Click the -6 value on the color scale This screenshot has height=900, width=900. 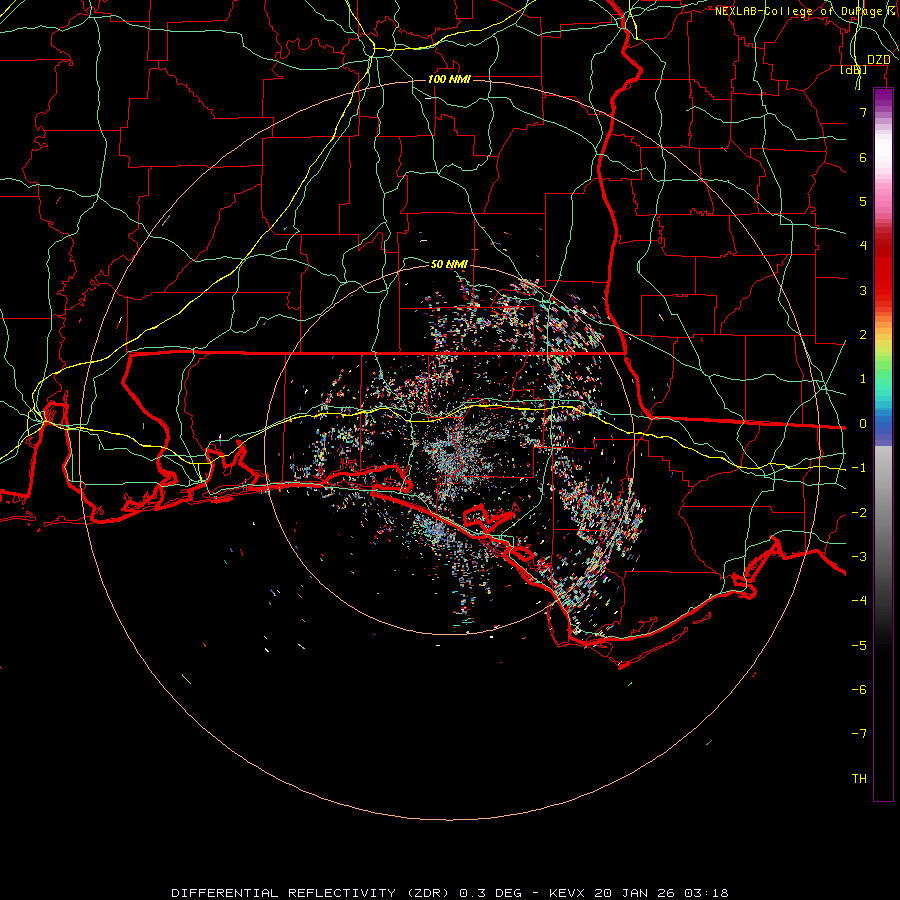[859, 690]
